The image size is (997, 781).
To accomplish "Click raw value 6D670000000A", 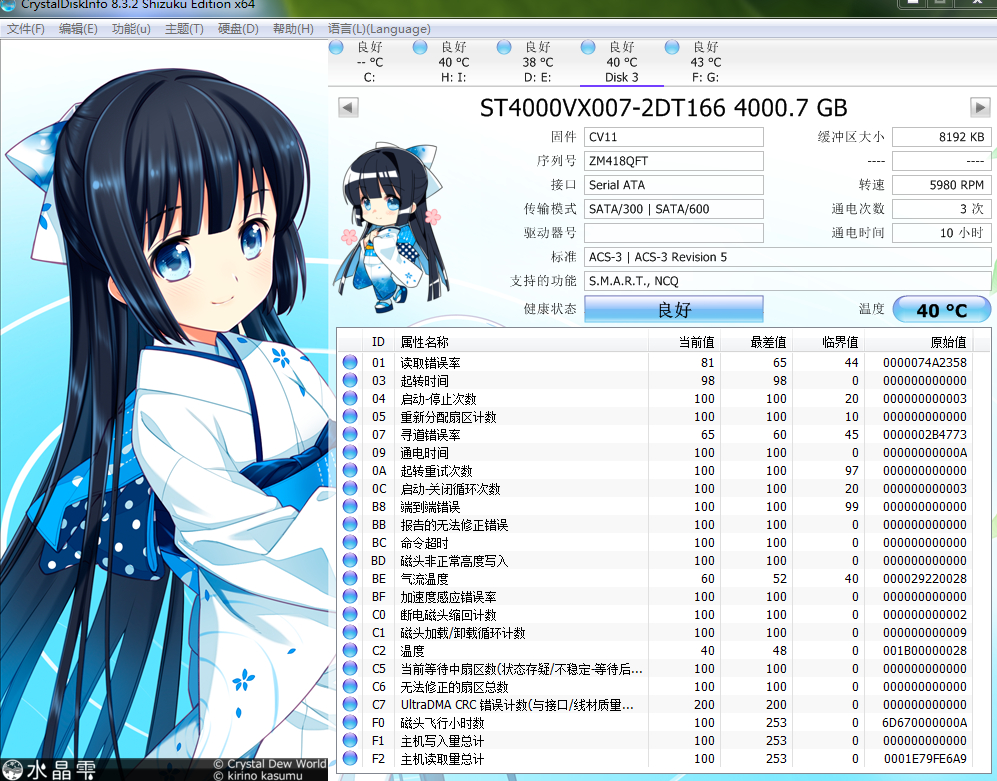I will [x=925, y=722].
